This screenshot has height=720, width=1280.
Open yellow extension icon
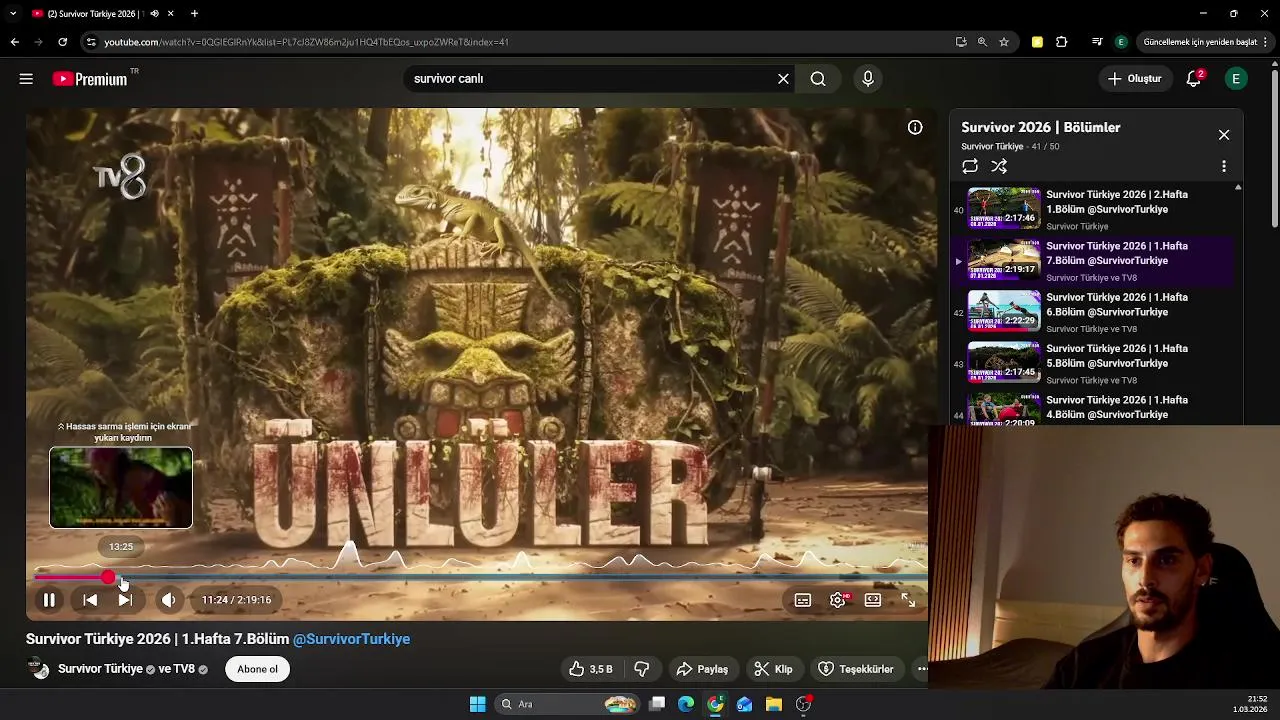[x=1037, y=42]
